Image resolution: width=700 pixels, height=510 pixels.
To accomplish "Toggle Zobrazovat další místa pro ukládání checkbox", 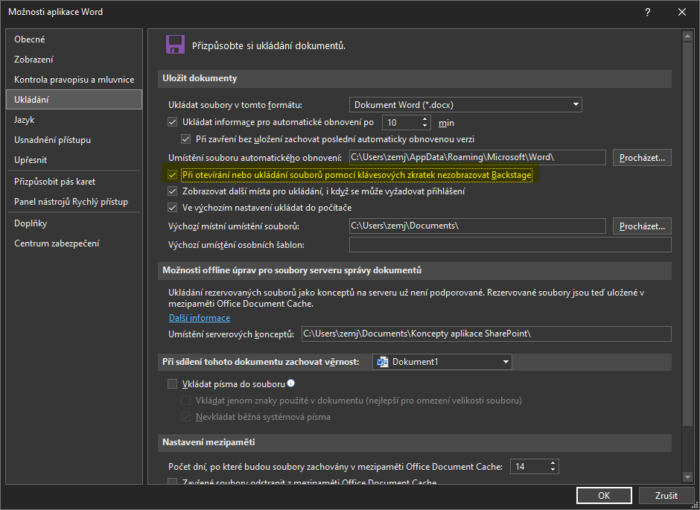I will click(x=172, y=191).
